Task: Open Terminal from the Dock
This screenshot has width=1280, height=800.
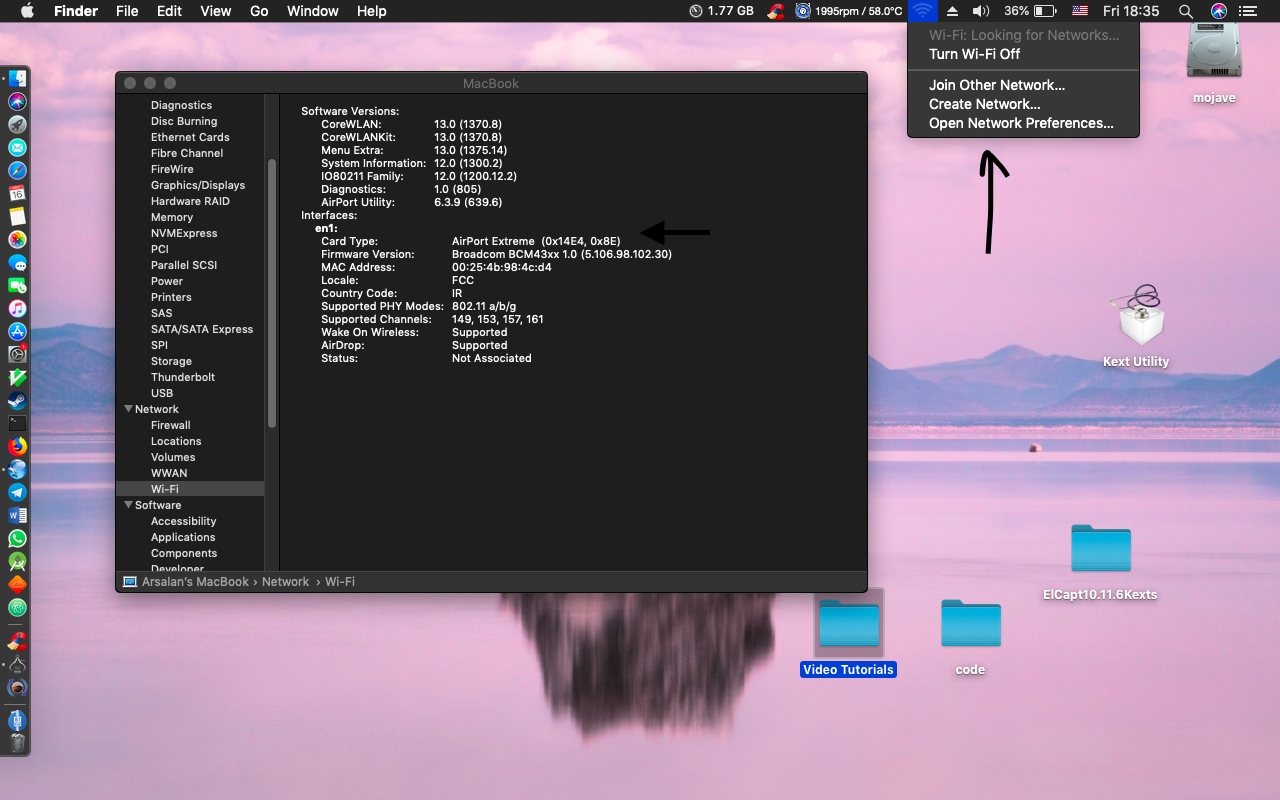Action: point(17,424)
